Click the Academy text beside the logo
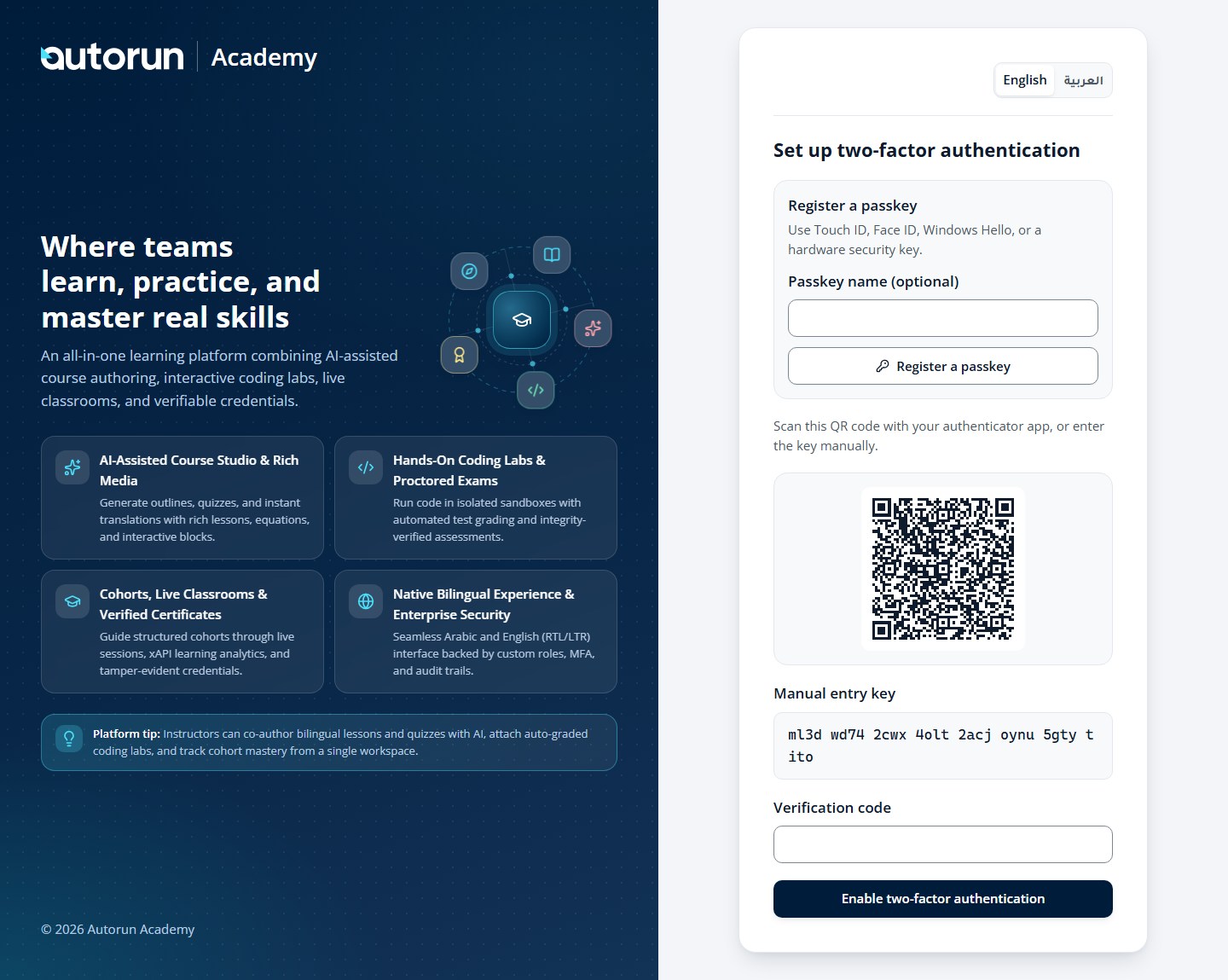 264,57
